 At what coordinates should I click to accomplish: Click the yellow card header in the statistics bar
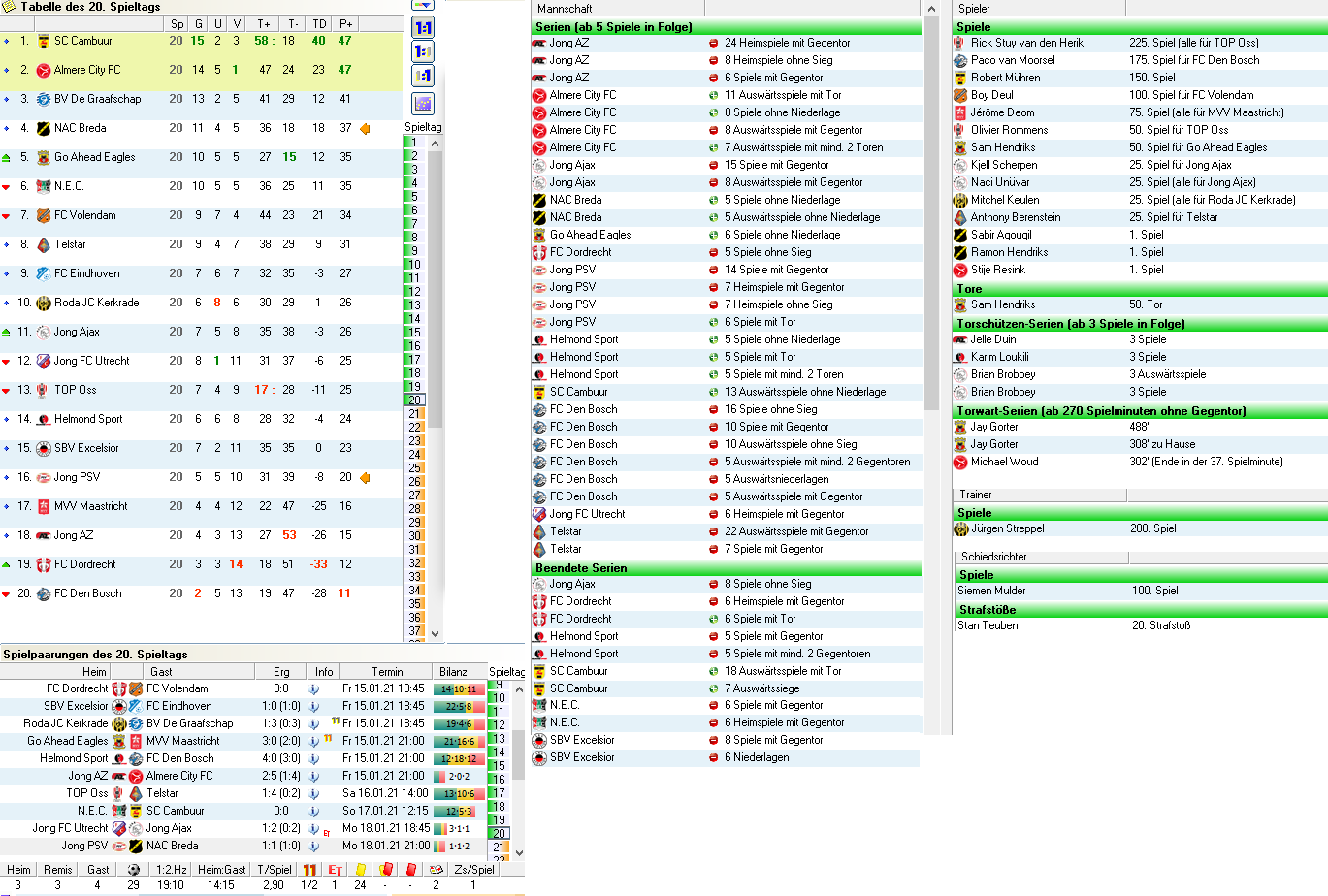point(361,870)
